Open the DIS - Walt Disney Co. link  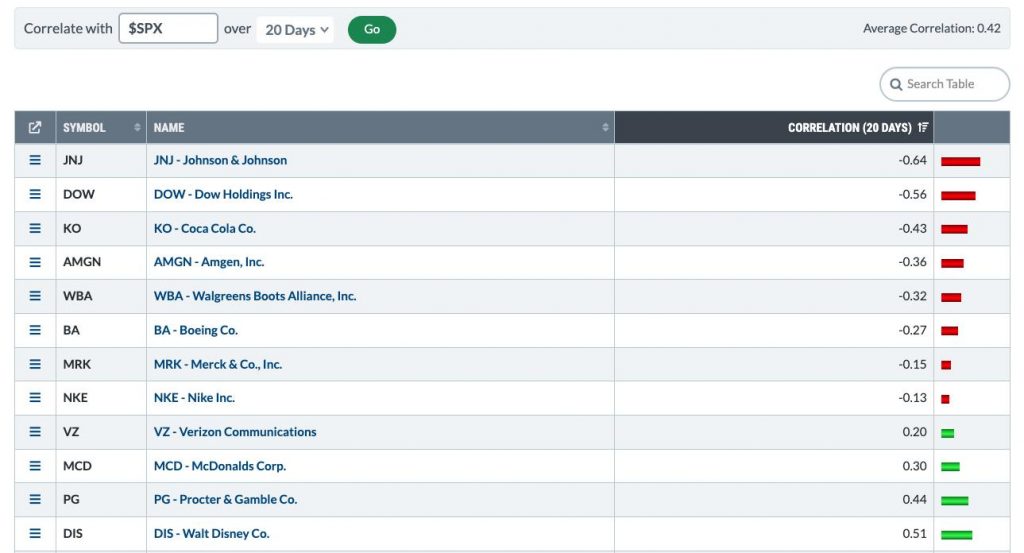[x=211, y=533]
